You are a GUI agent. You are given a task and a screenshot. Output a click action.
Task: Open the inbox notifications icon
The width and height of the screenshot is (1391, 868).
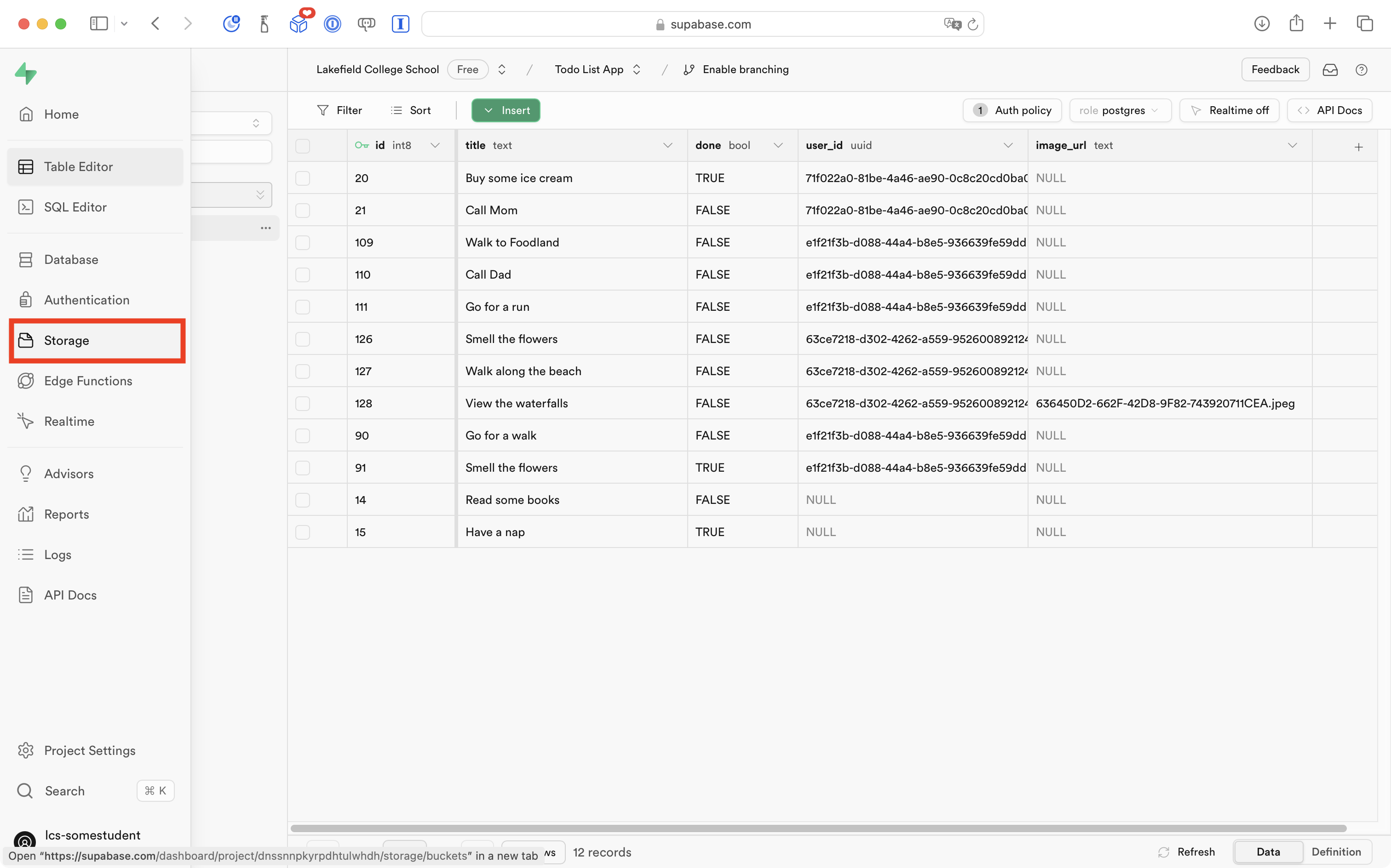pos(1330,69)
